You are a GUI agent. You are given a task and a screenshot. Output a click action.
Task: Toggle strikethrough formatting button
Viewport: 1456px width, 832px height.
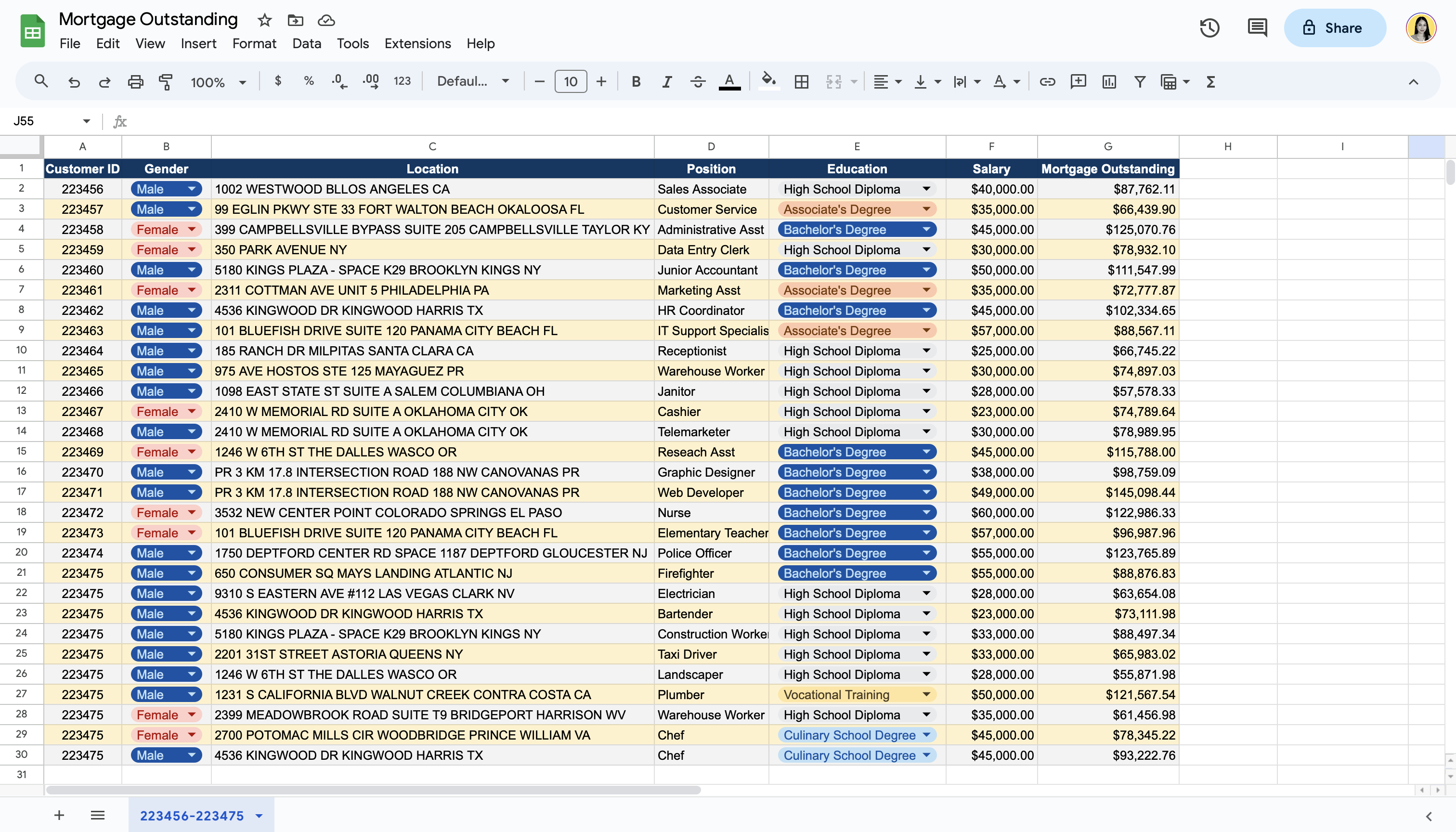pos(697,82)
